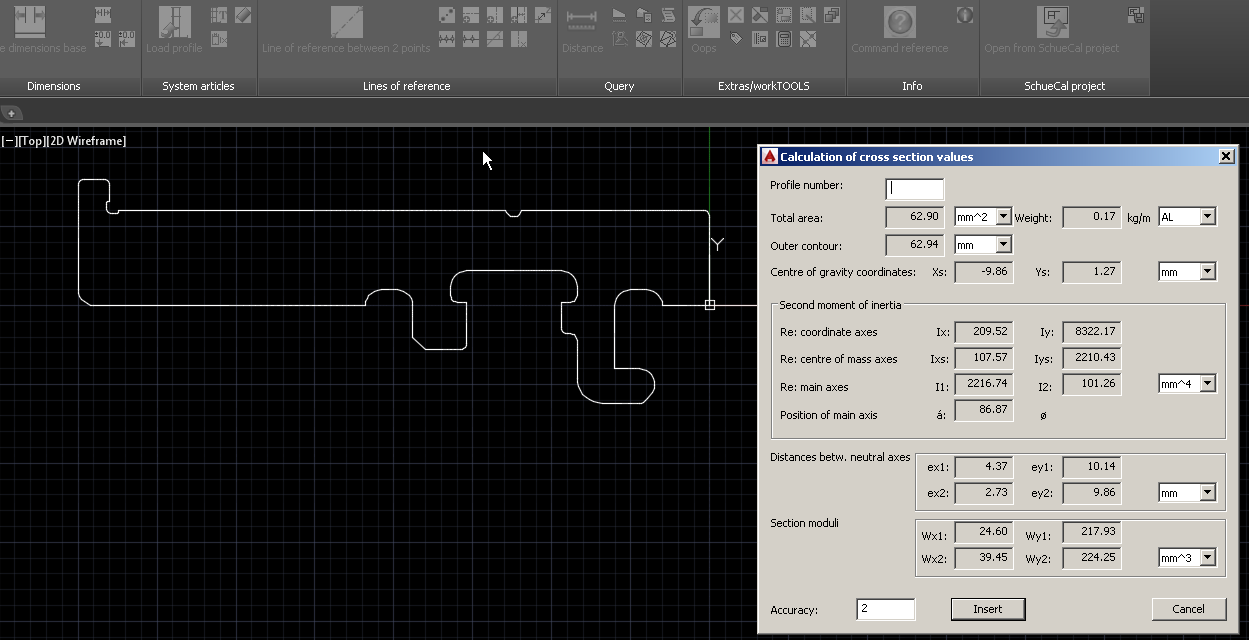Click the Load profile icon

pyautogui.click(x=174, y=24)
